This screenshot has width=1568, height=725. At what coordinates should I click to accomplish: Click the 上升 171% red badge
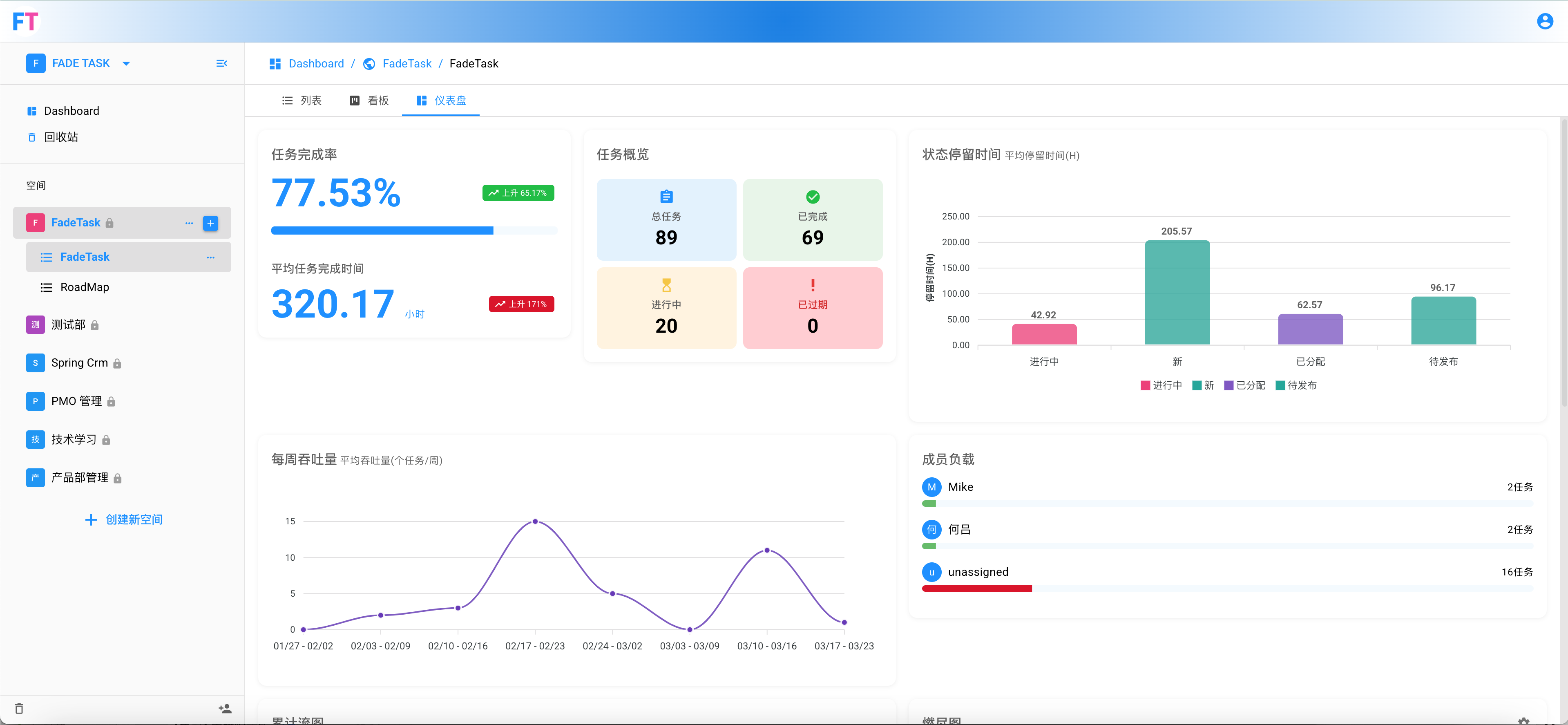tap(522, 304)
